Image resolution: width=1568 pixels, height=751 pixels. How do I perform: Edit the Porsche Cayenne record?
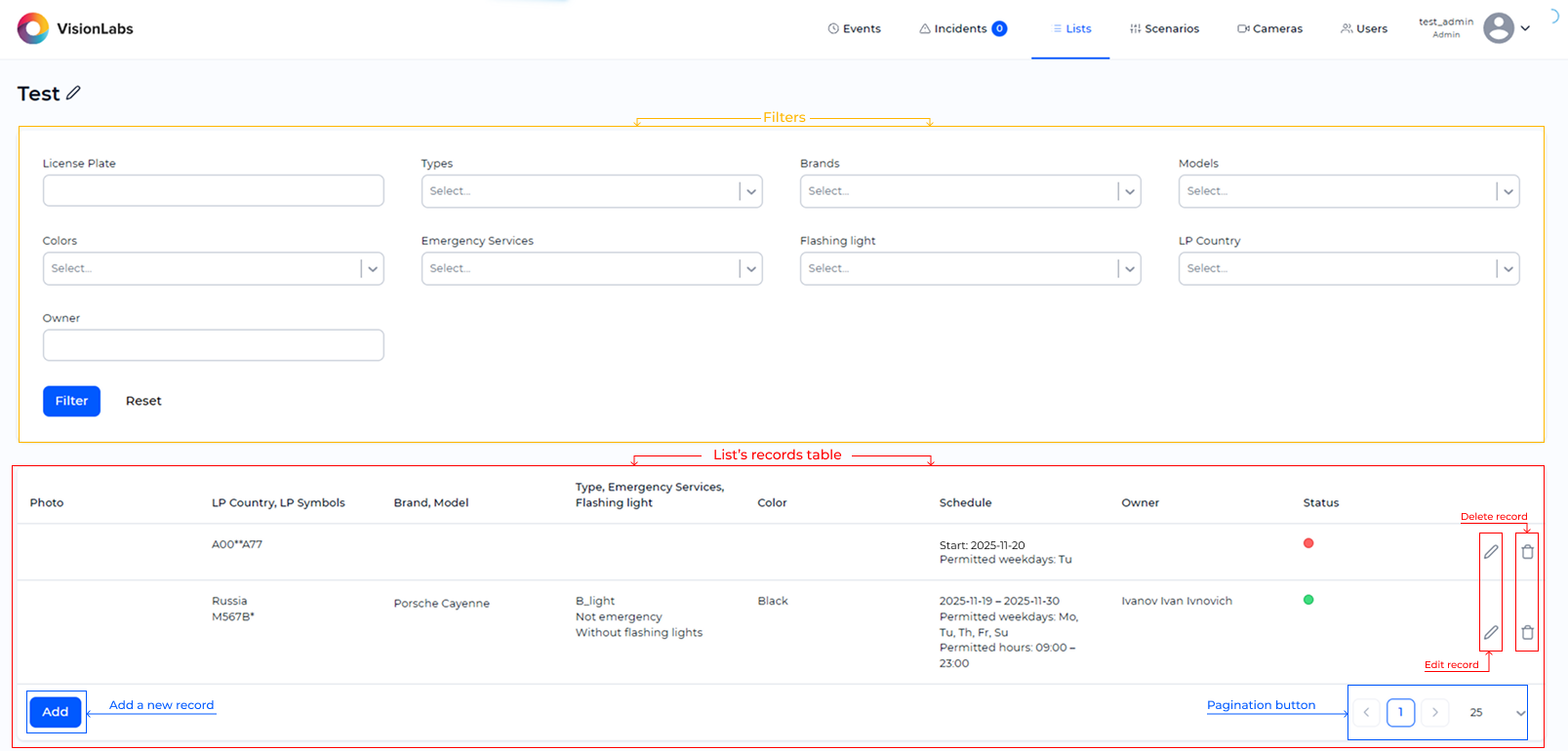pos(1491,633)
